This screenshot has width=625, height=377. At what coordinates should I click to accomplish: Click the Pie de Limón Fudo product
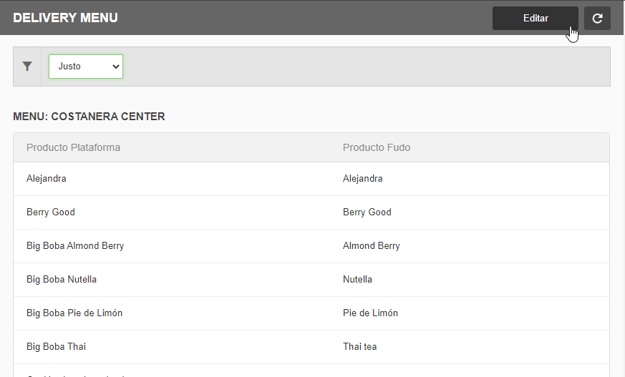pyautogui.click(x=370, y=313)
